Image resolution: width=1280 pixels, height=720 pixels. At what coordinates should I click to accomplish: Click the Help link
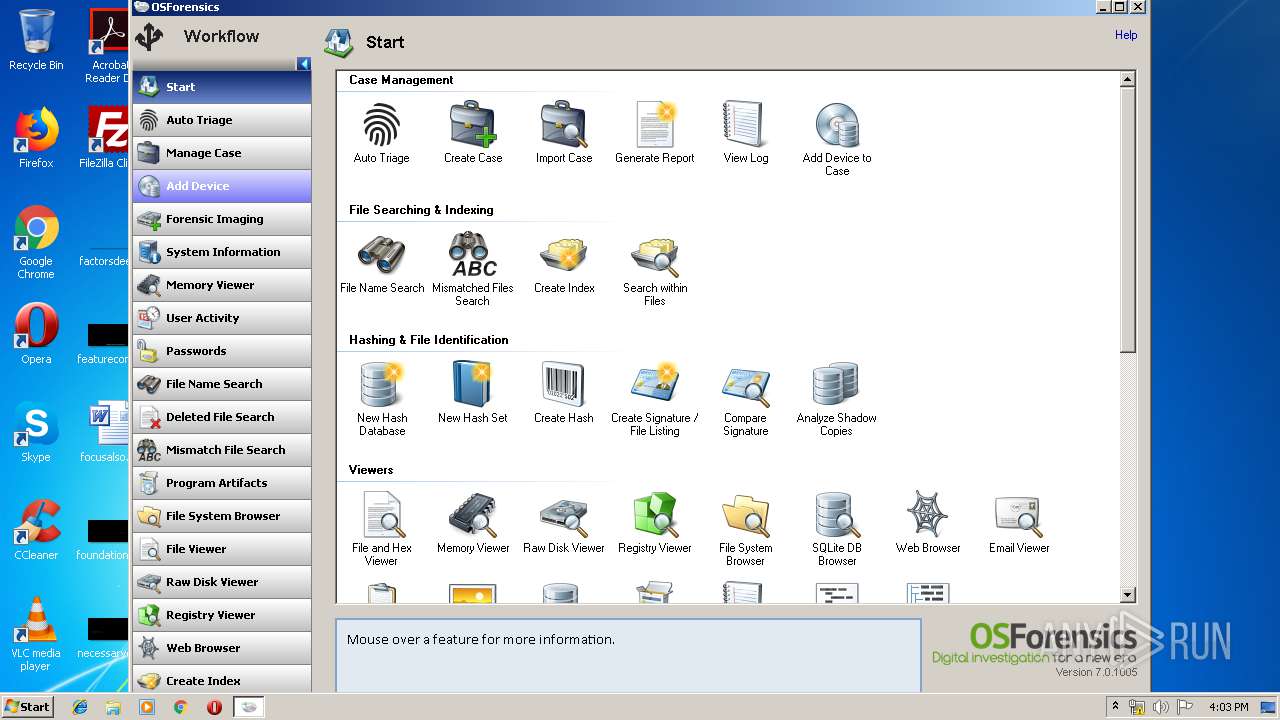point(1126,35)
